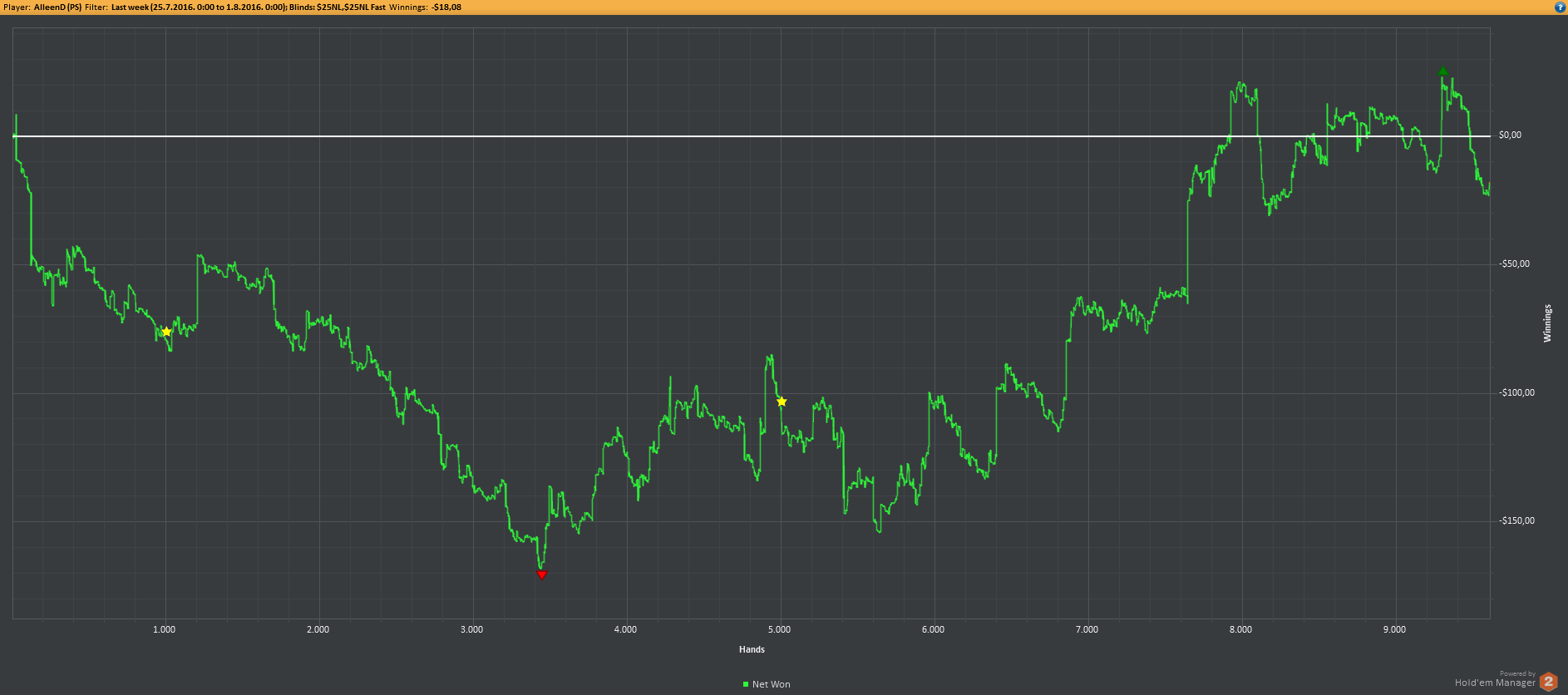
Task: Click the "6.000" x-axis label
Action: click(x=933, y=629)
